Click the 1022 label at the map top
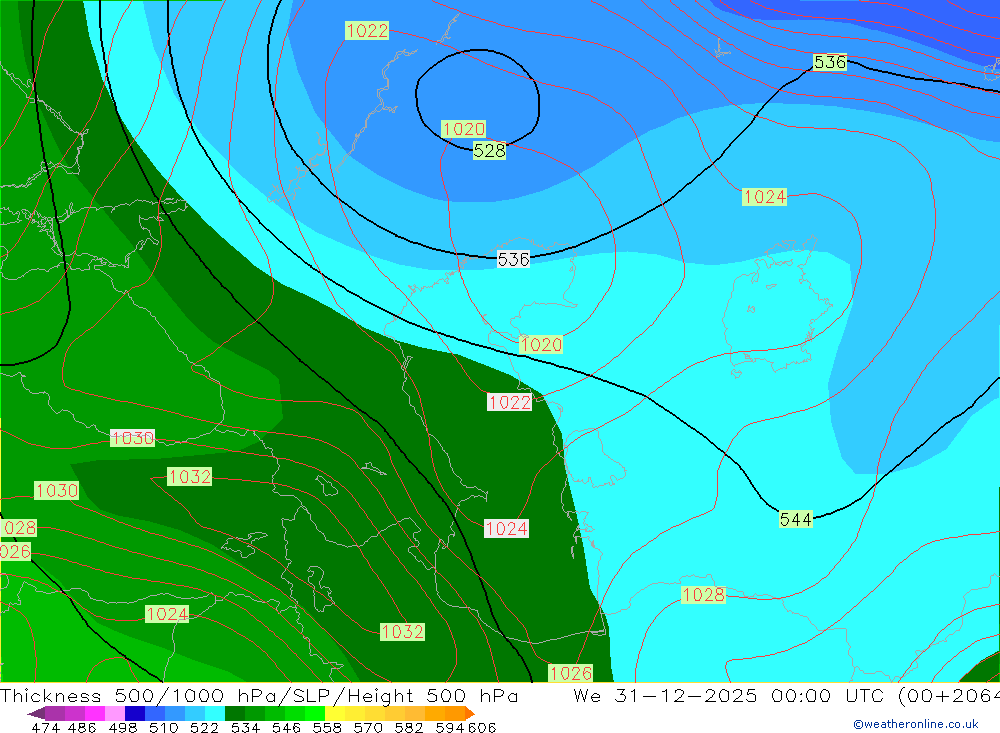 [x=367, y=30]
